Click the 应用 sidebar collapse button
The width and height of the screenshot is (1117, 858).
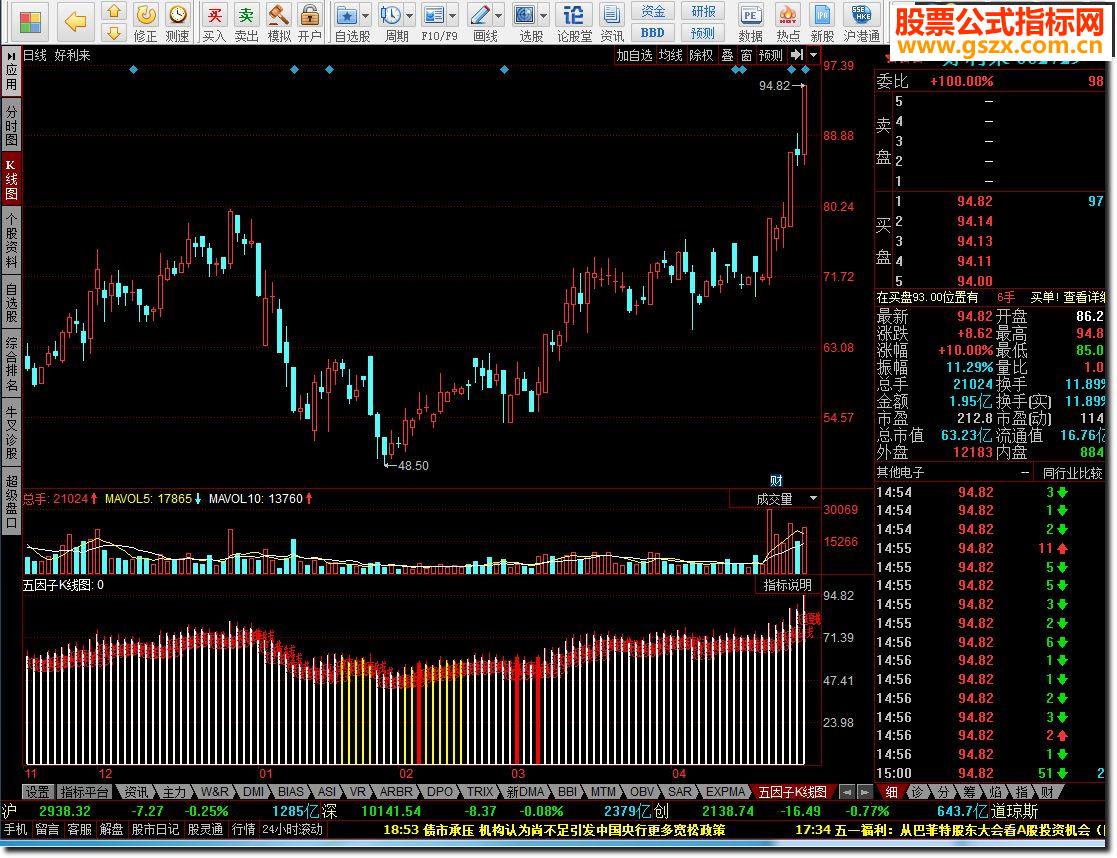tap(11, 71)
